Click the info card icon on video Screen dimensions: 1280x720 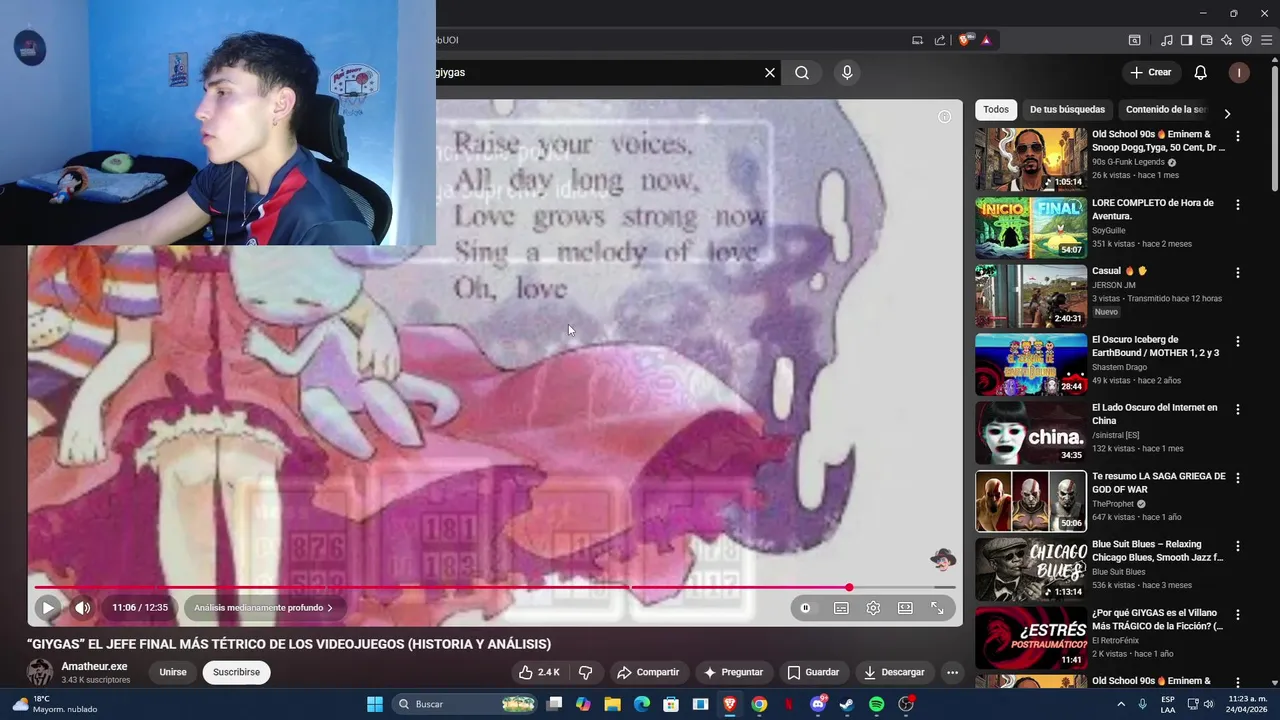944,117
